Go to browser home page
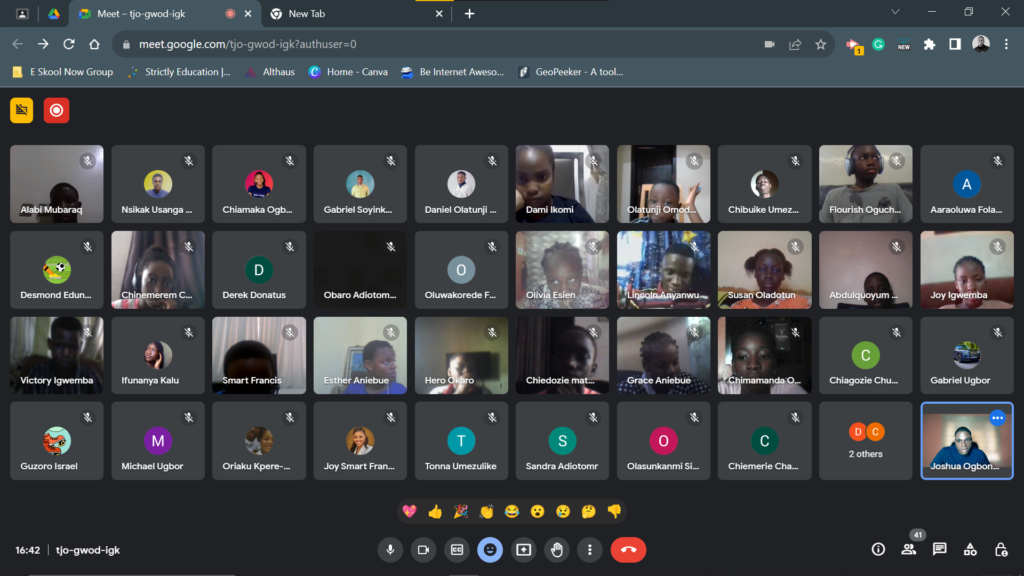The width and height of the screenshot is (1024, 576). (95, 44)
